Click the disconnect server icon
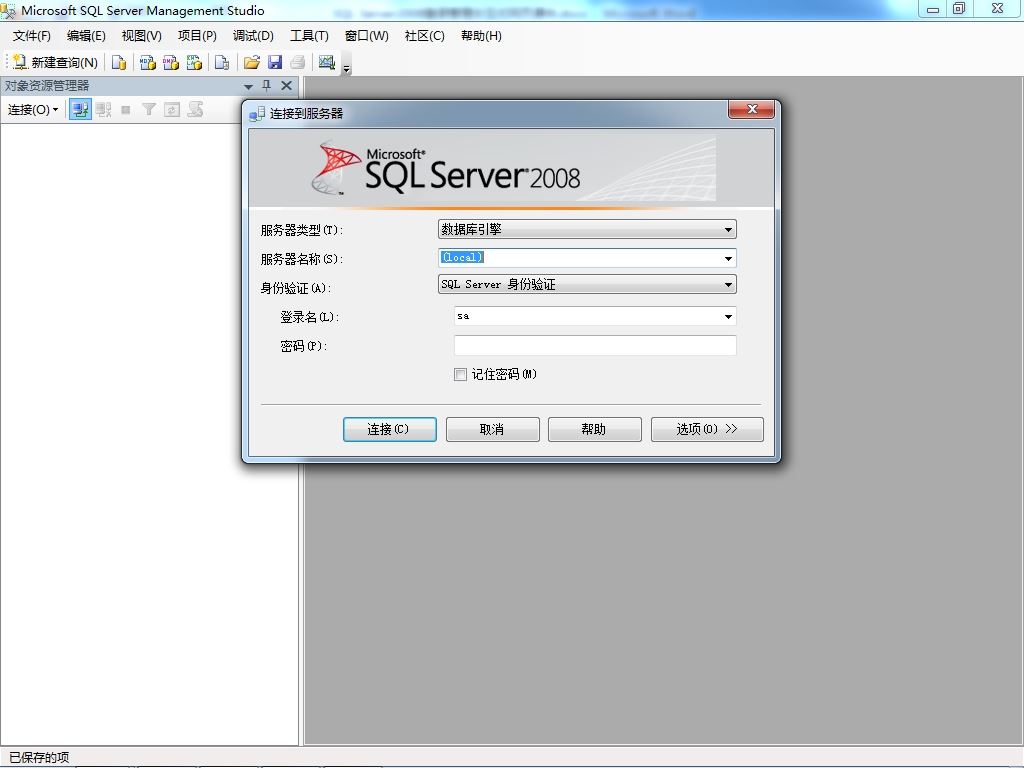This screenshot has width=1024, height=768. pyautogui.click(x=103, y=110)
